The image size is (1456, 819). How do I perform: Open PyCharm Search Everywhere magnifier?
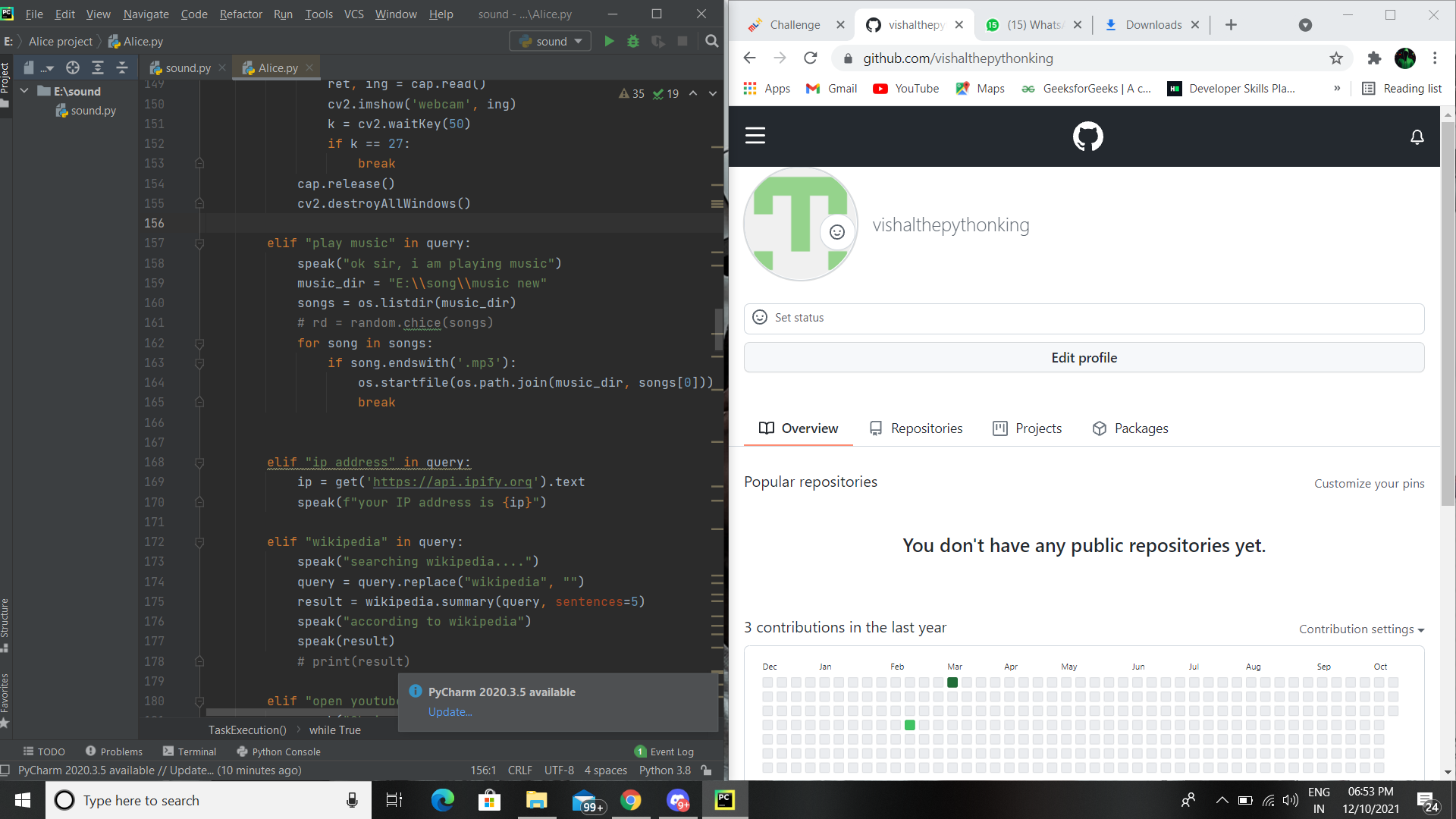(711, 42)
